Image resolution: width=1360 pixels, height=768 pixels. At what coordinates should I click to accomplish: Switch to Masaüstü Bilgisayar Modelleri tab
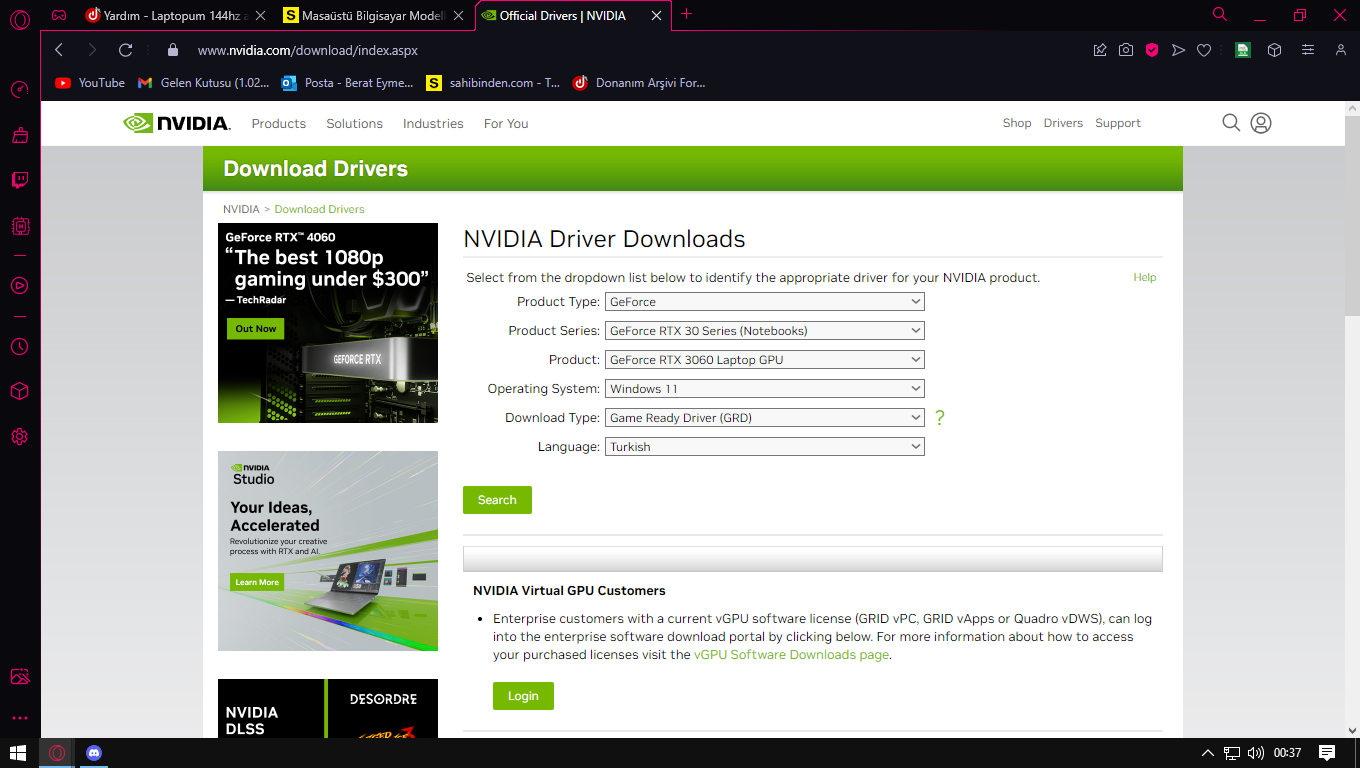tap(374, 15)
